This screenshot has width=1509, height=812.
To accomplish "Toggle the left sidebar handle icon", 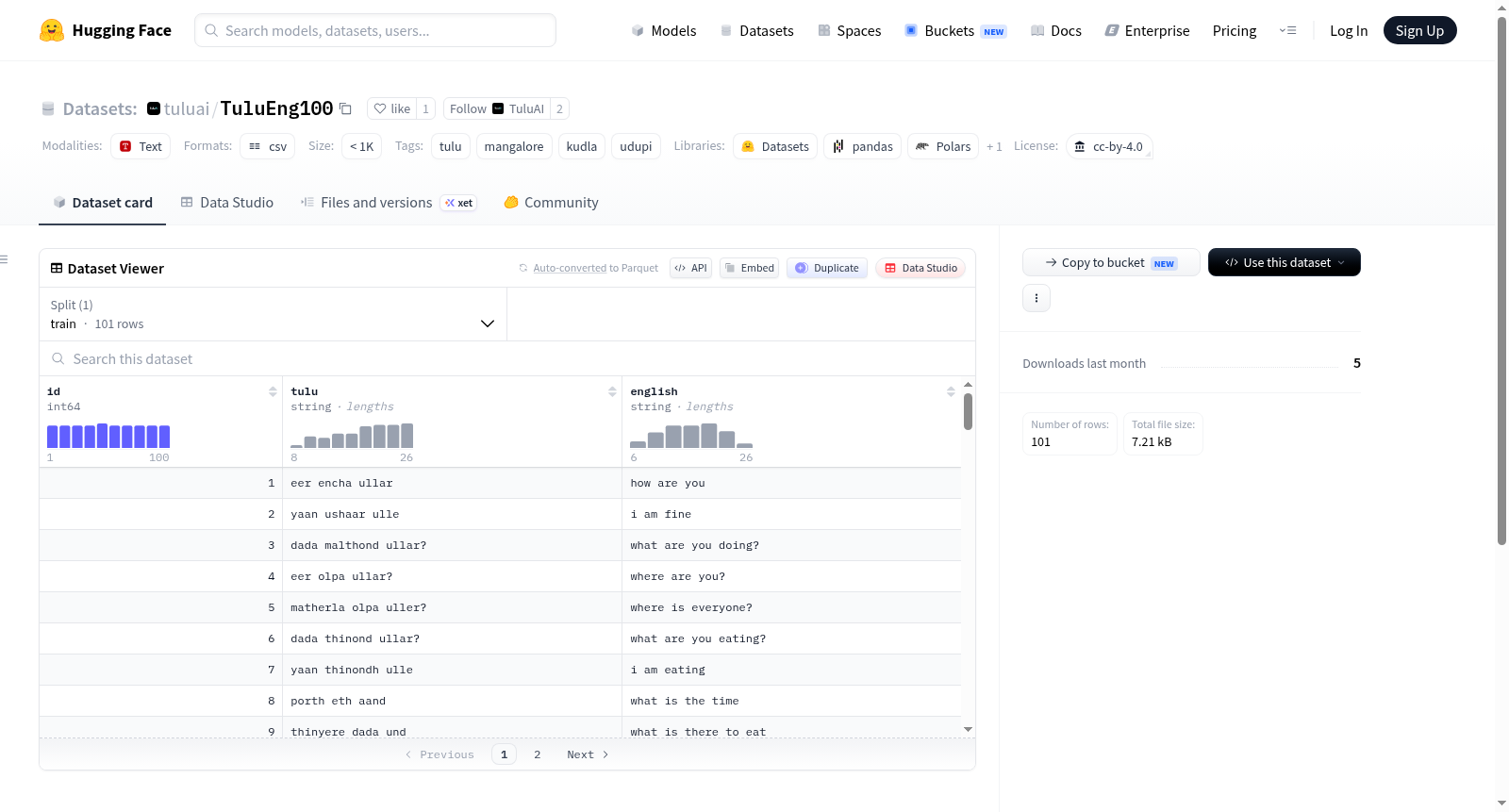I will (x=4, y=259).
